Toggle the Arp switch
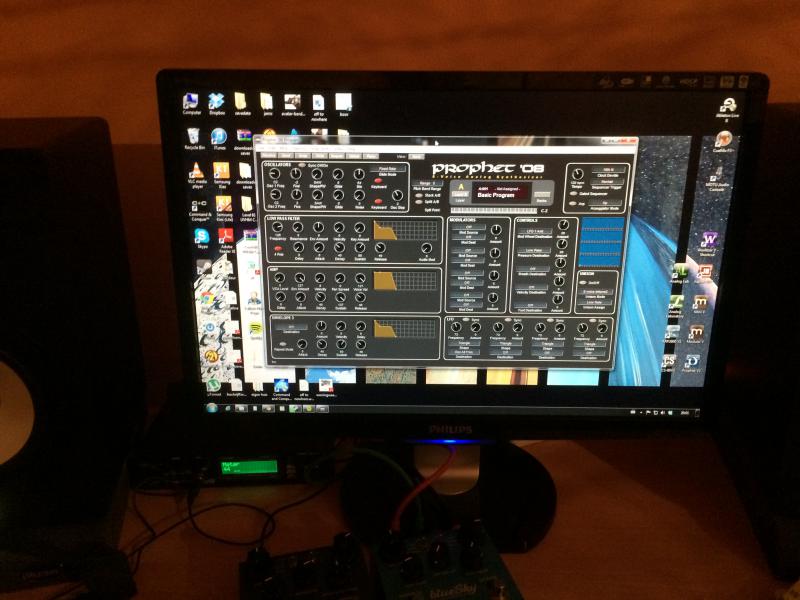The height and width of the screenshot is (600, 800). click(573, 204)
